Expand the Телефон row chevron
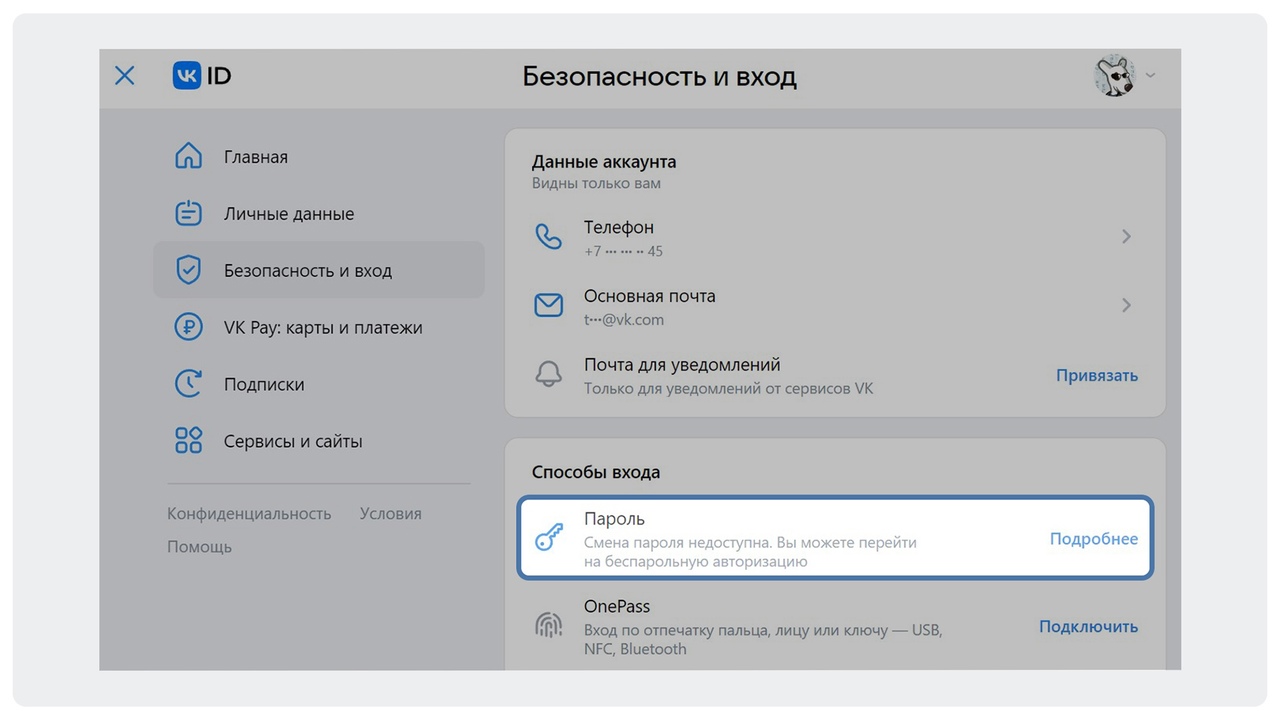Screen dimensions: 1280x720 (x=1126, y=237)
